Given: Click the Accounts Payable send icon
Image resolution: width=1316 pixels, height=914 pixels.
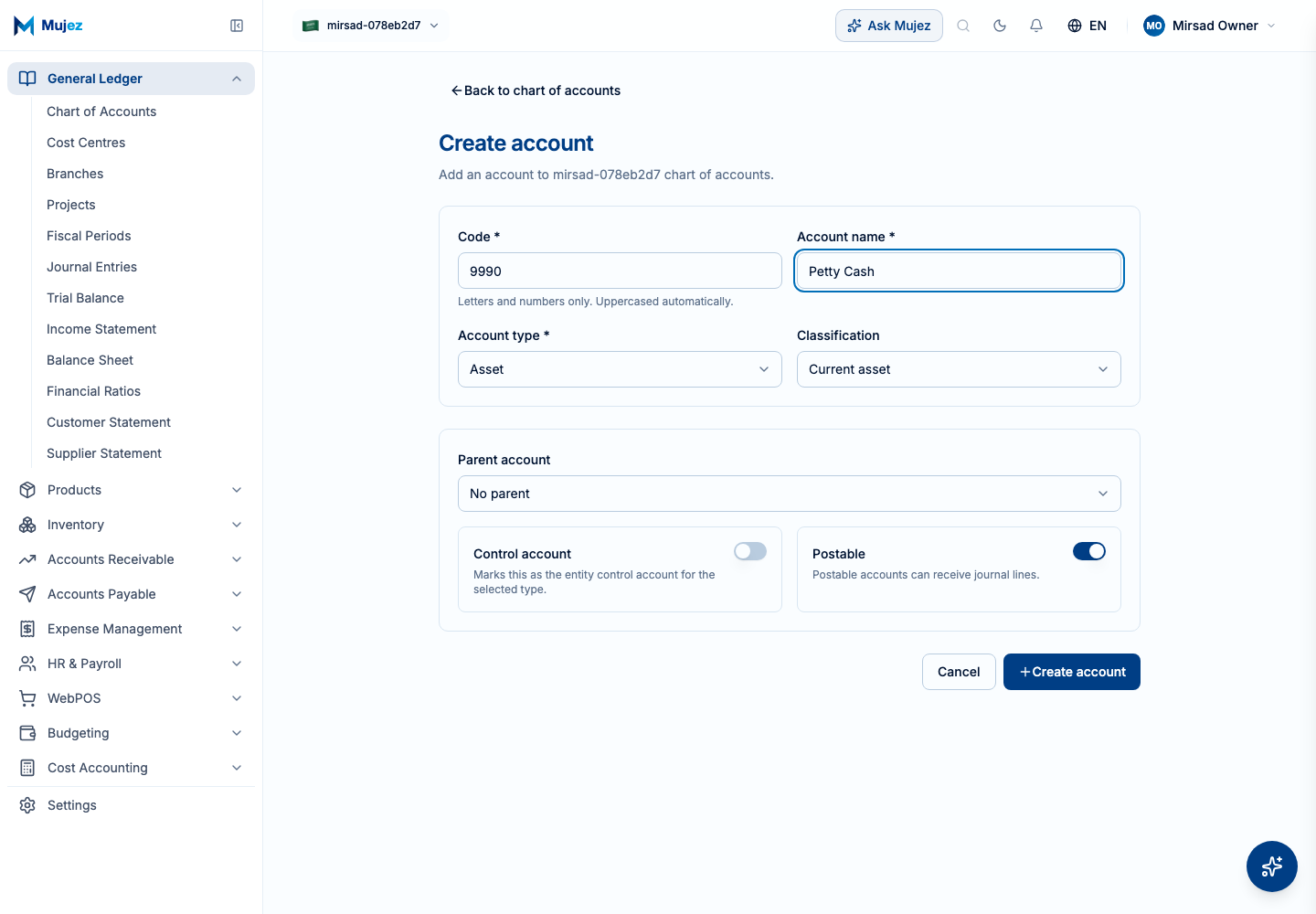Looking at the screenshot, I should pyautogui.click(x=27, y=594).
